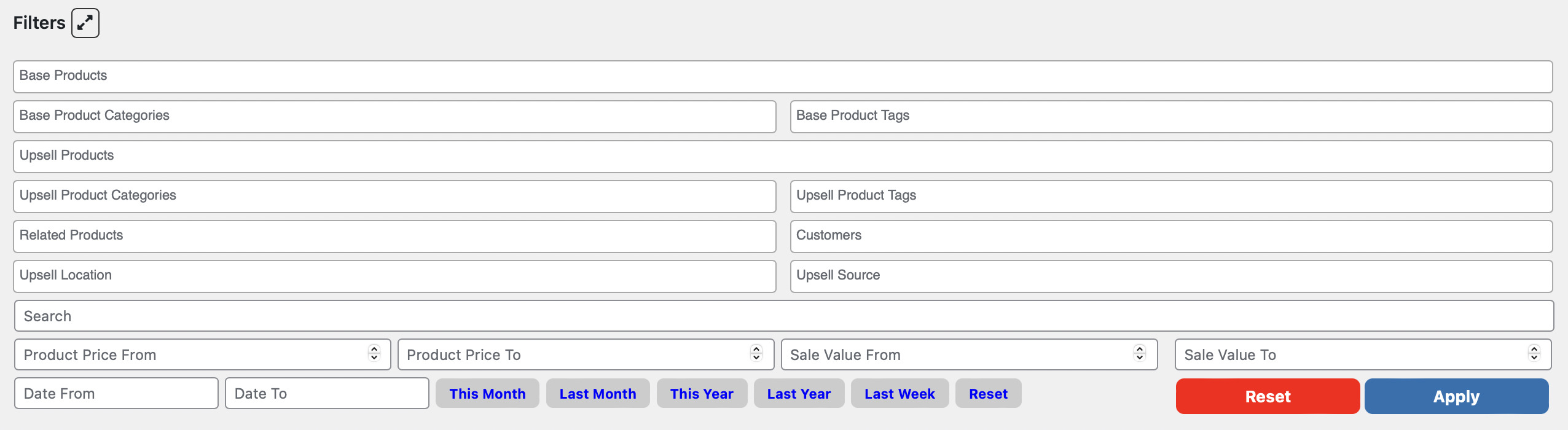Select the Last Year date preset

[799, 393]
